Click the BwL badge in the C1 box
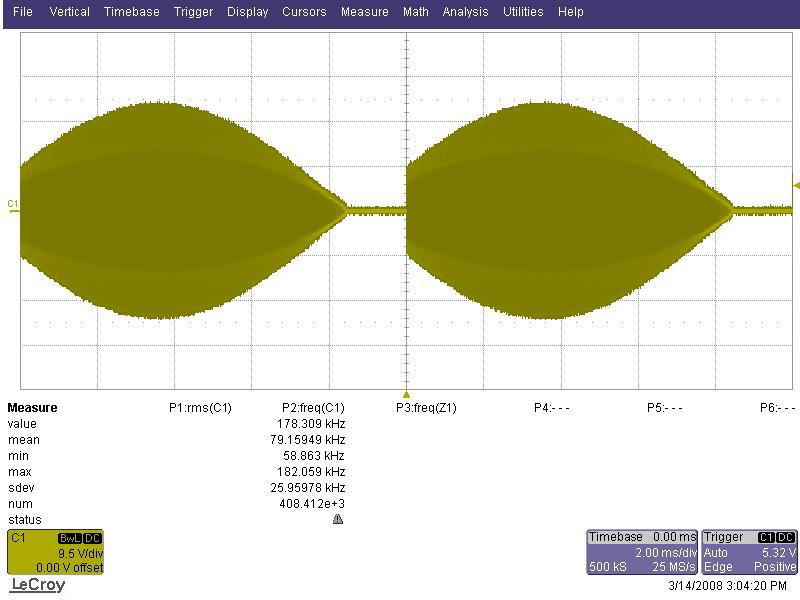 click(x=70, y=538)
